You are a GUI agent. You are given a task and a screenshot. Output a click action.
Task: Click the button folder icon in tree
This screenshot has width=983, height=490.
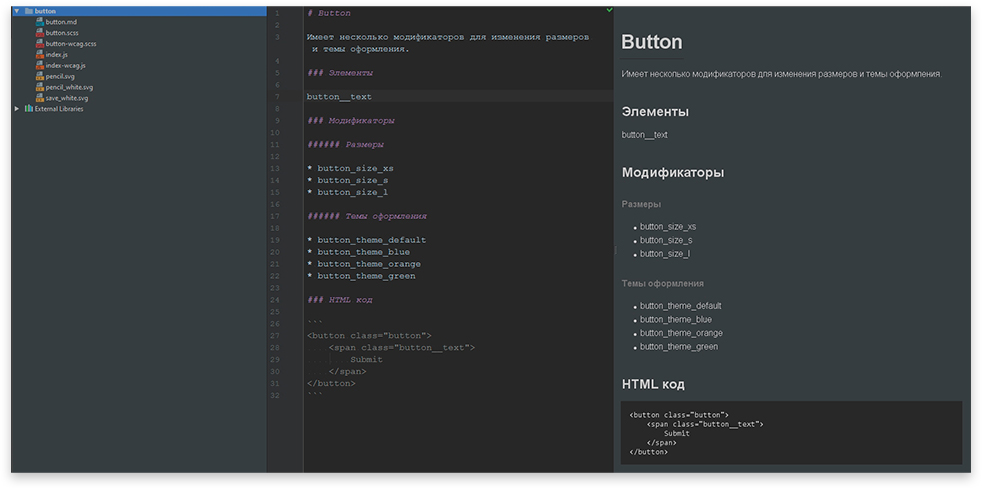[28, 11]
